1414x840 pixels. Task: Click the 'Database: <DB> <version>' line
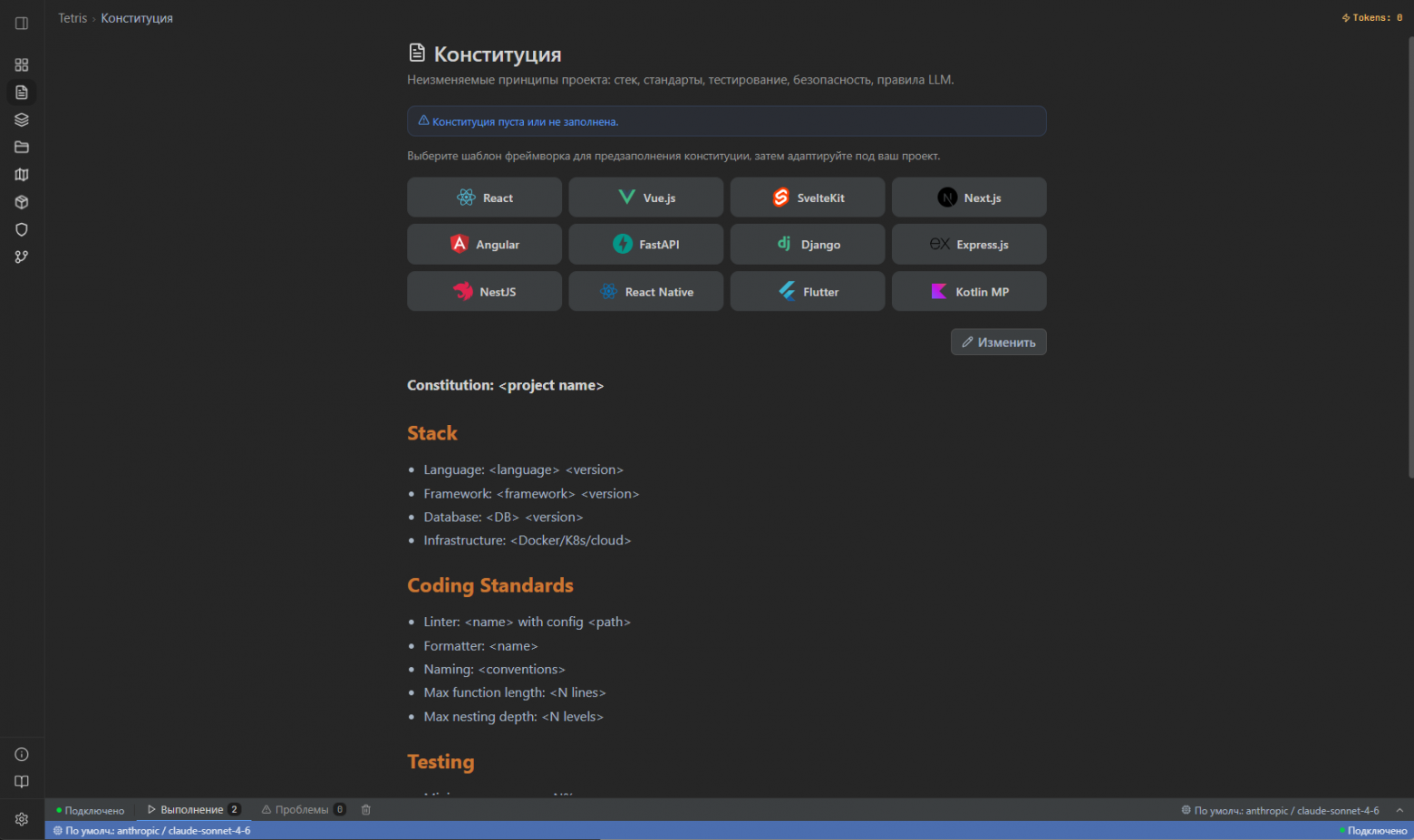[x=504, y=517]
